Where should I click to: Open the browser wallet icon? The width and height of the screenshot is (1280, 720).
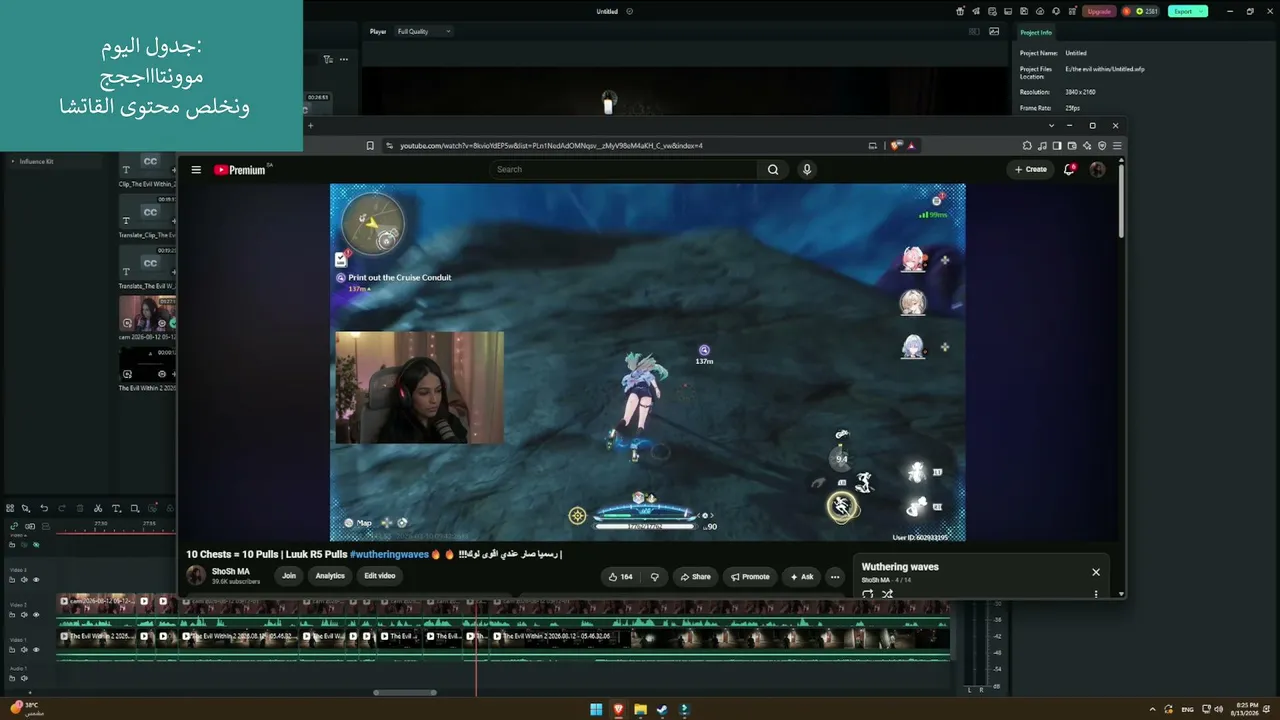pos(1072,146)
